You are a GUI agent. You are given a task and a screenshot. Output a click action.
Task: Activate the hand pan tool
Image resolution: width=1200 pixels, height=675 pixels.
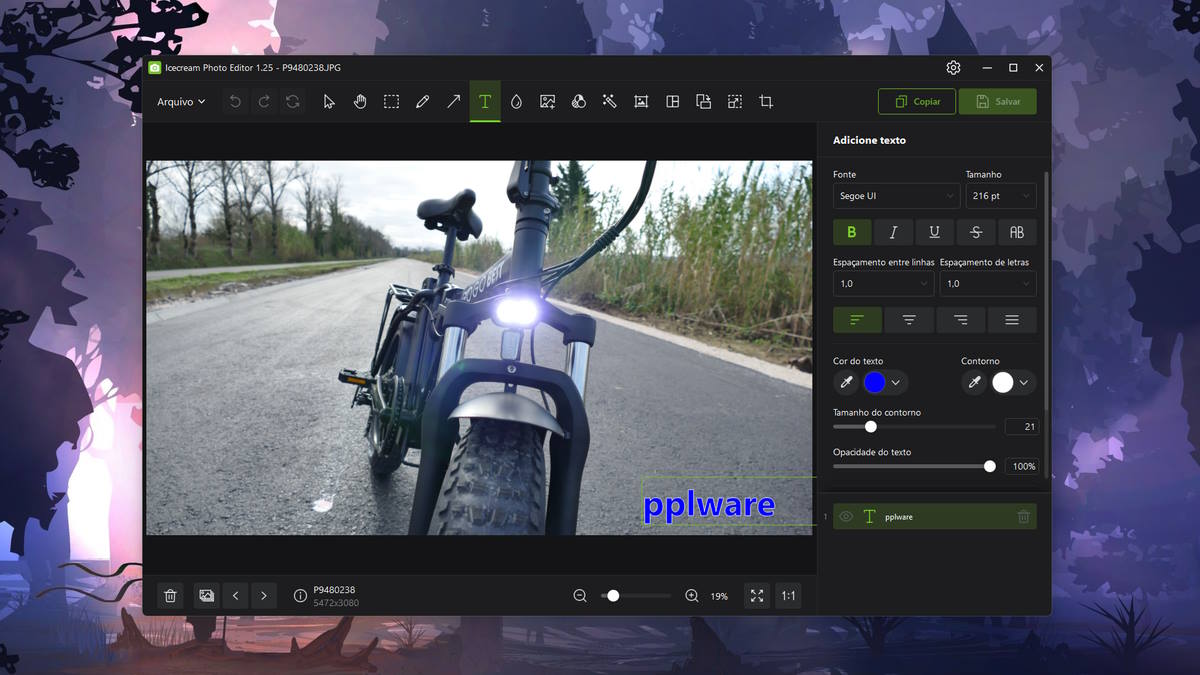360,102
